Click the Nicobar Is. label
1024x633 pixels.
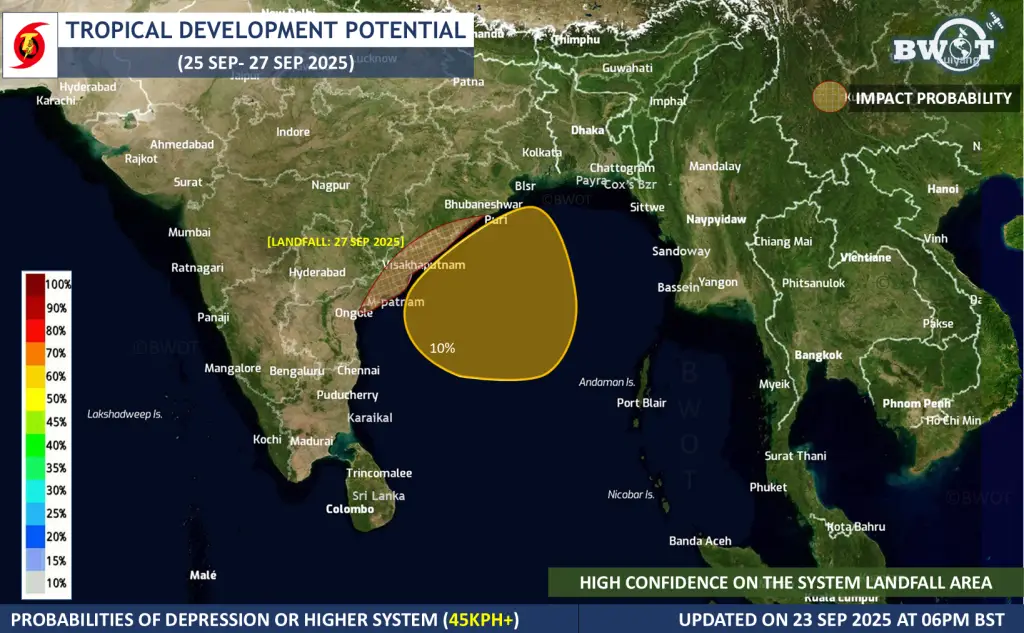coord(631,495)
